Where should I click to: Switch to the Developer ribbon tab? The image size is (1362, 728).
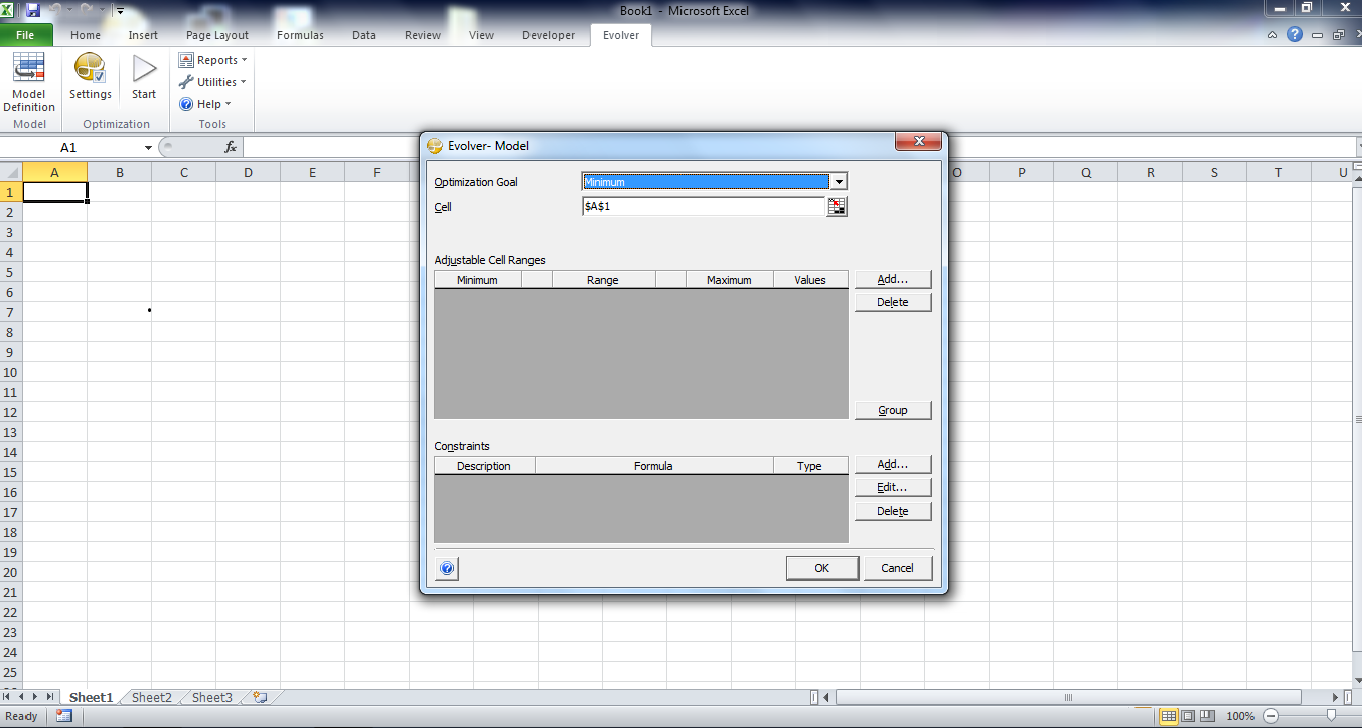[548, 35]
